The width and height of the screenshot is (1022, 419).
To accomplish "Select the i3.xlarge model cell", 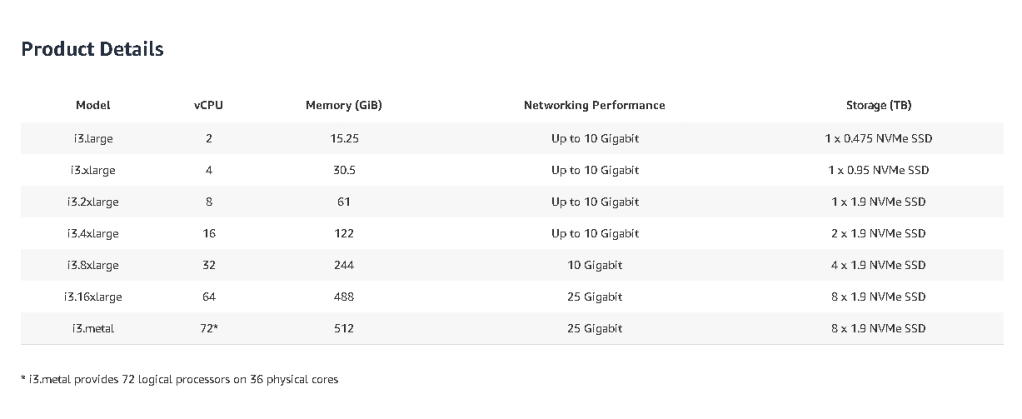I will pos(93,170).
